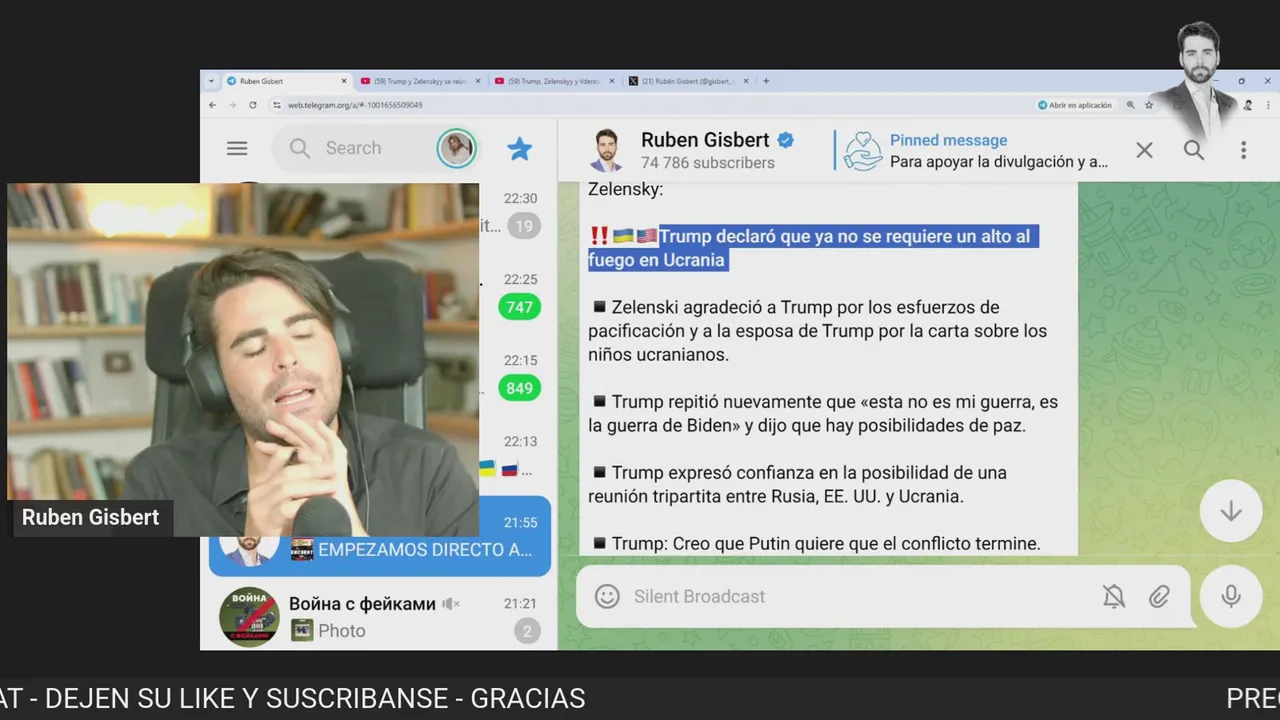Reload the page with the refresh icon
Image resolution: width=1280 pixels, height=720 pixels.
point(252,105)
